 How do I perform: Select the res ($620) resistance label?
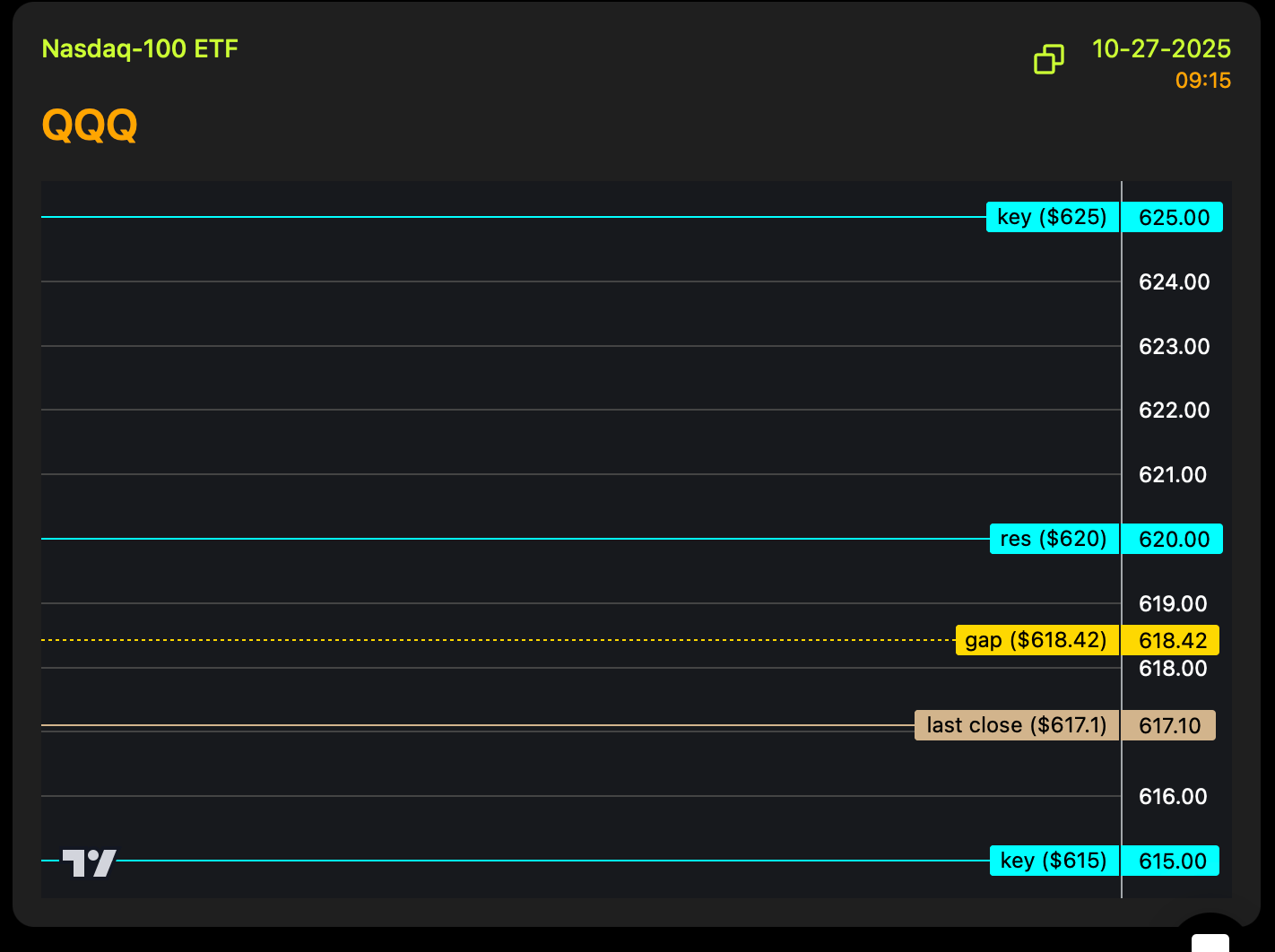click(1054, 539)
